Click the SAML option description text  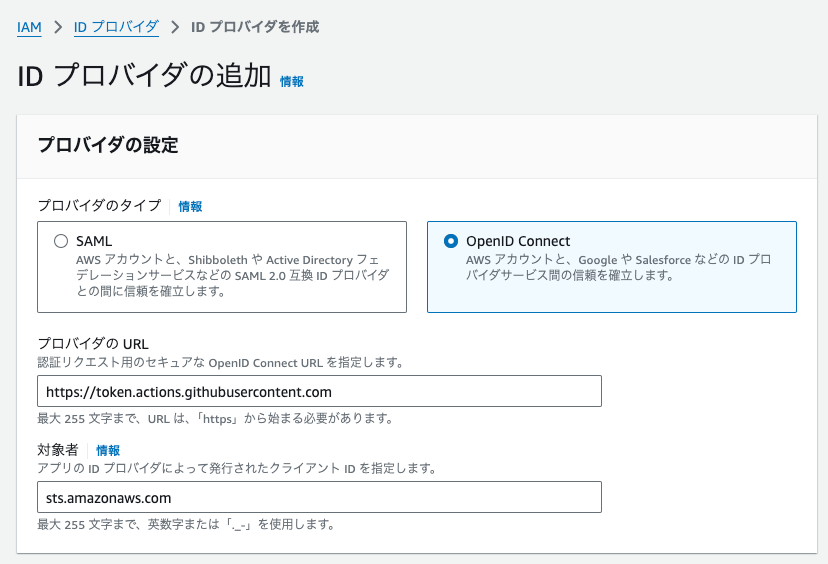[232, 275]
